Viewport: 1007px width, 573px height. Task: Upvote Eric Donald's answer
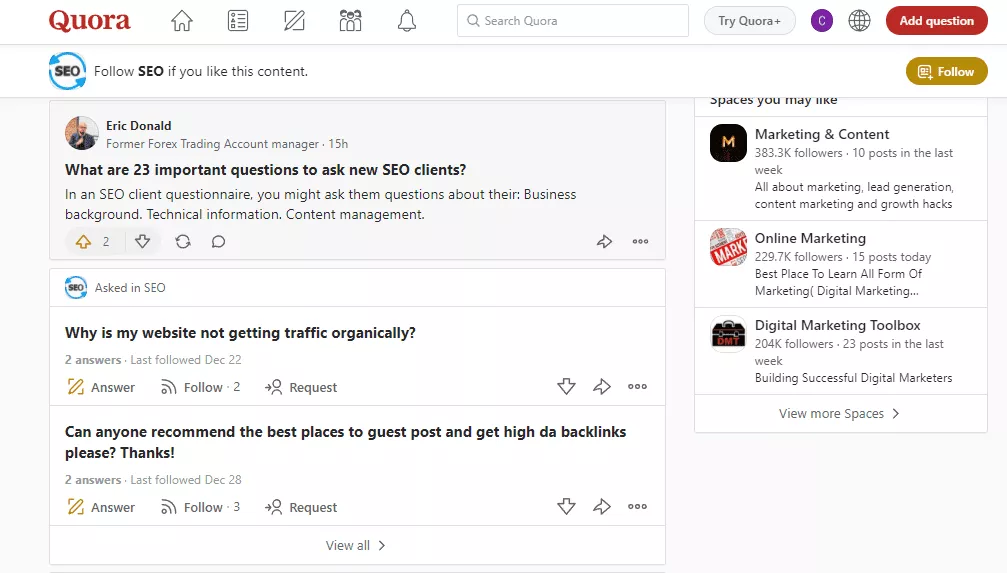click(x=84, y=242)
